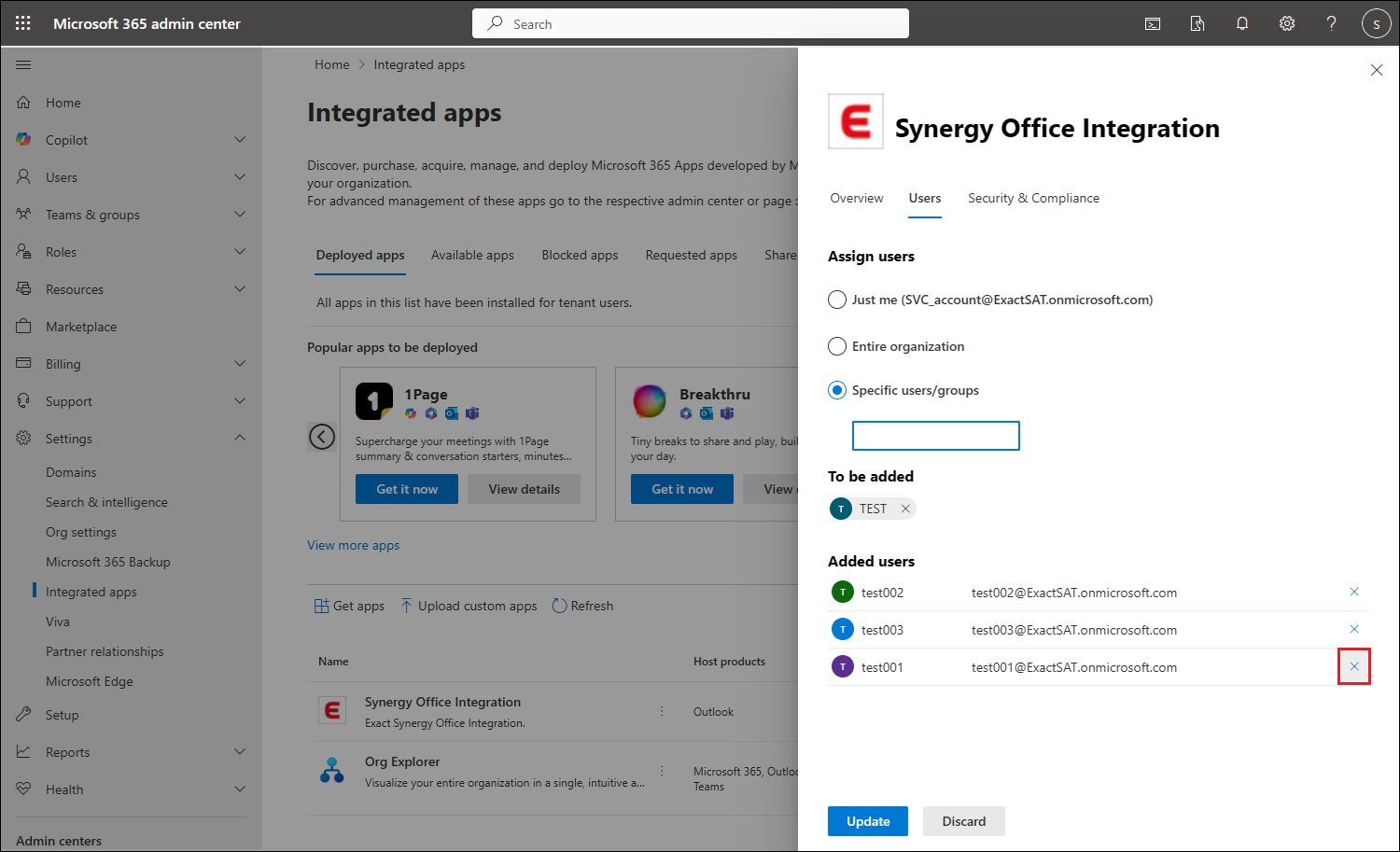Open the settings gear in header
Viewport: 1400px width, 852px height.
[1287, 23]
